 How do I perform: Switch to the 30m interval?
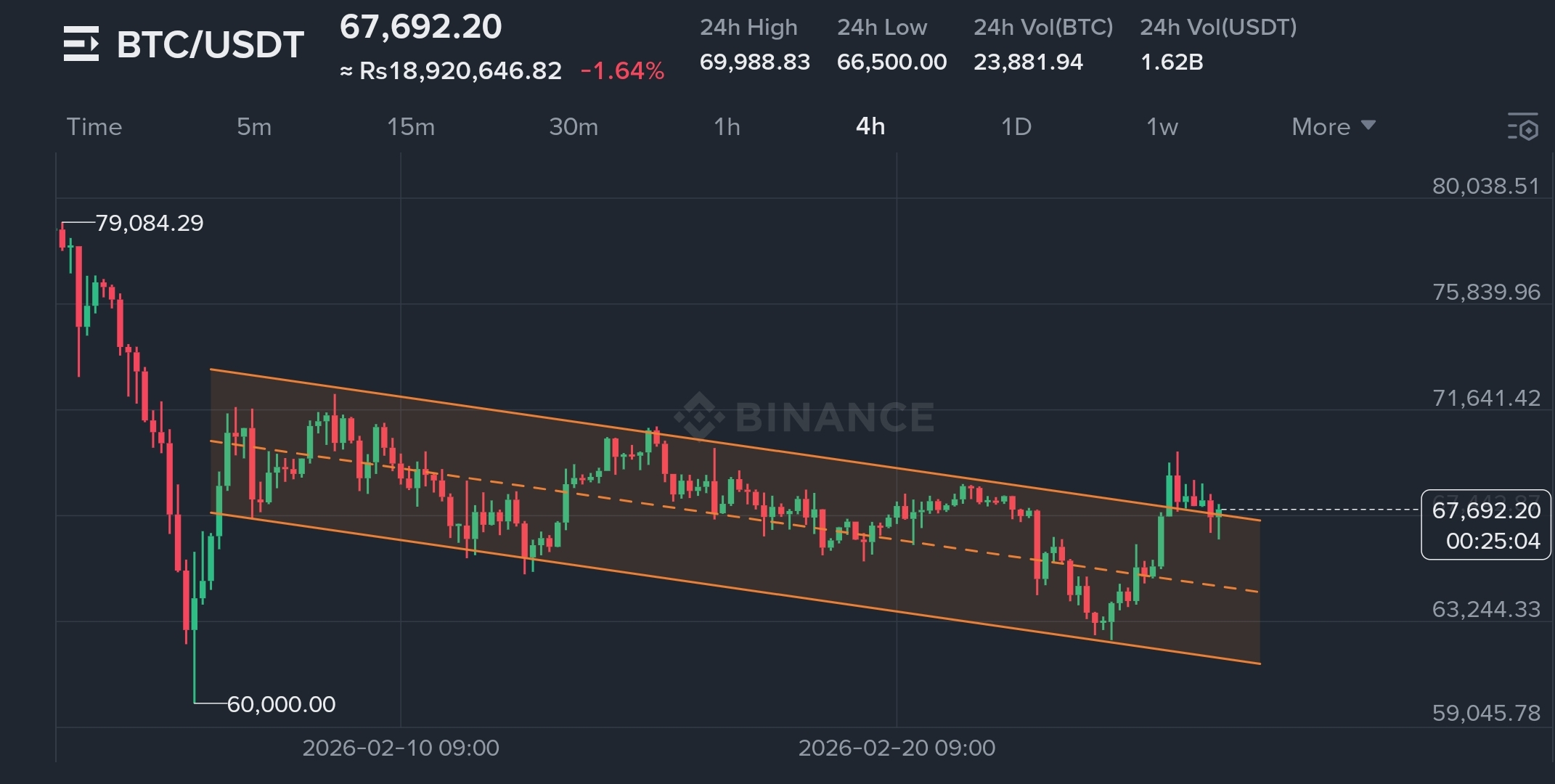574,127
